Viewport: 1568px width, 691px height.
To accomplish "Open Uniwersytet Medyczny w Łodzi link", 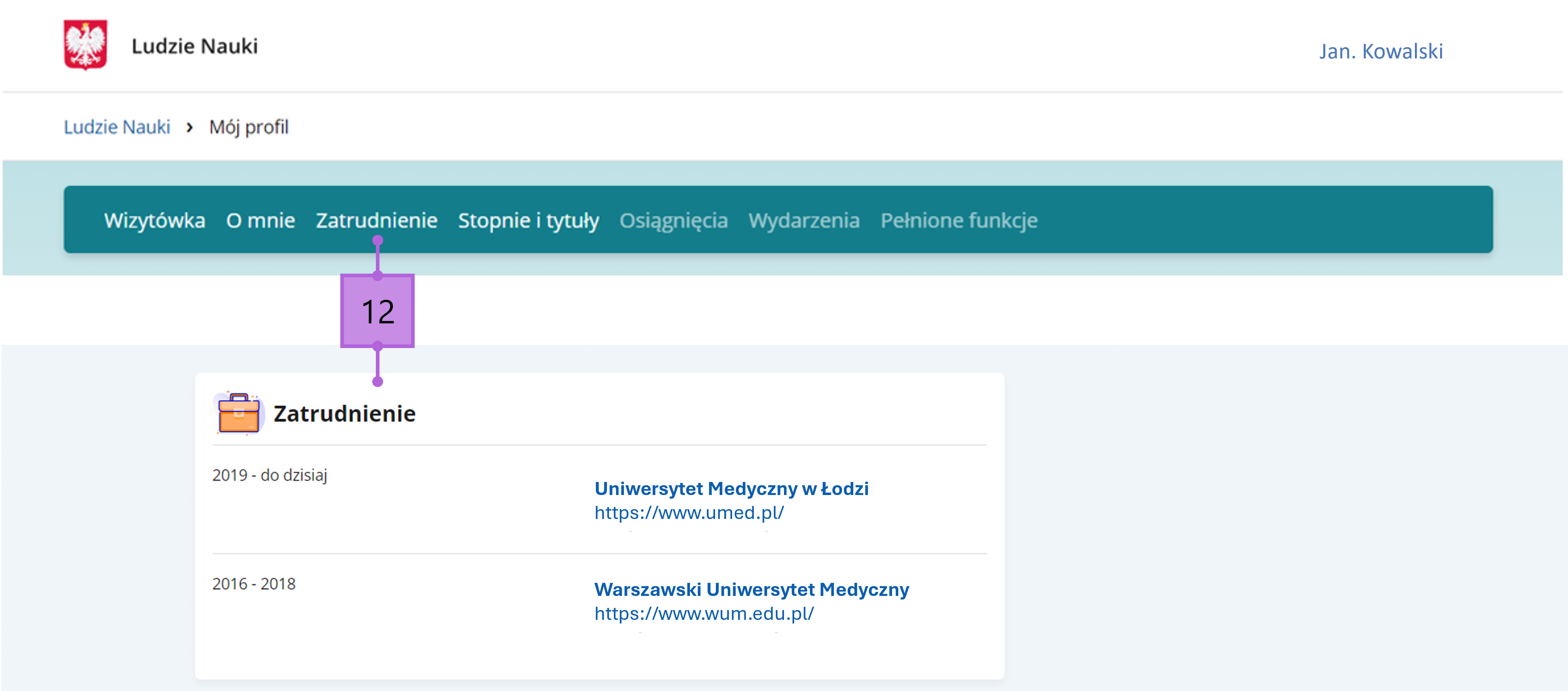I will pyautogui.click(x=731, y=488).
